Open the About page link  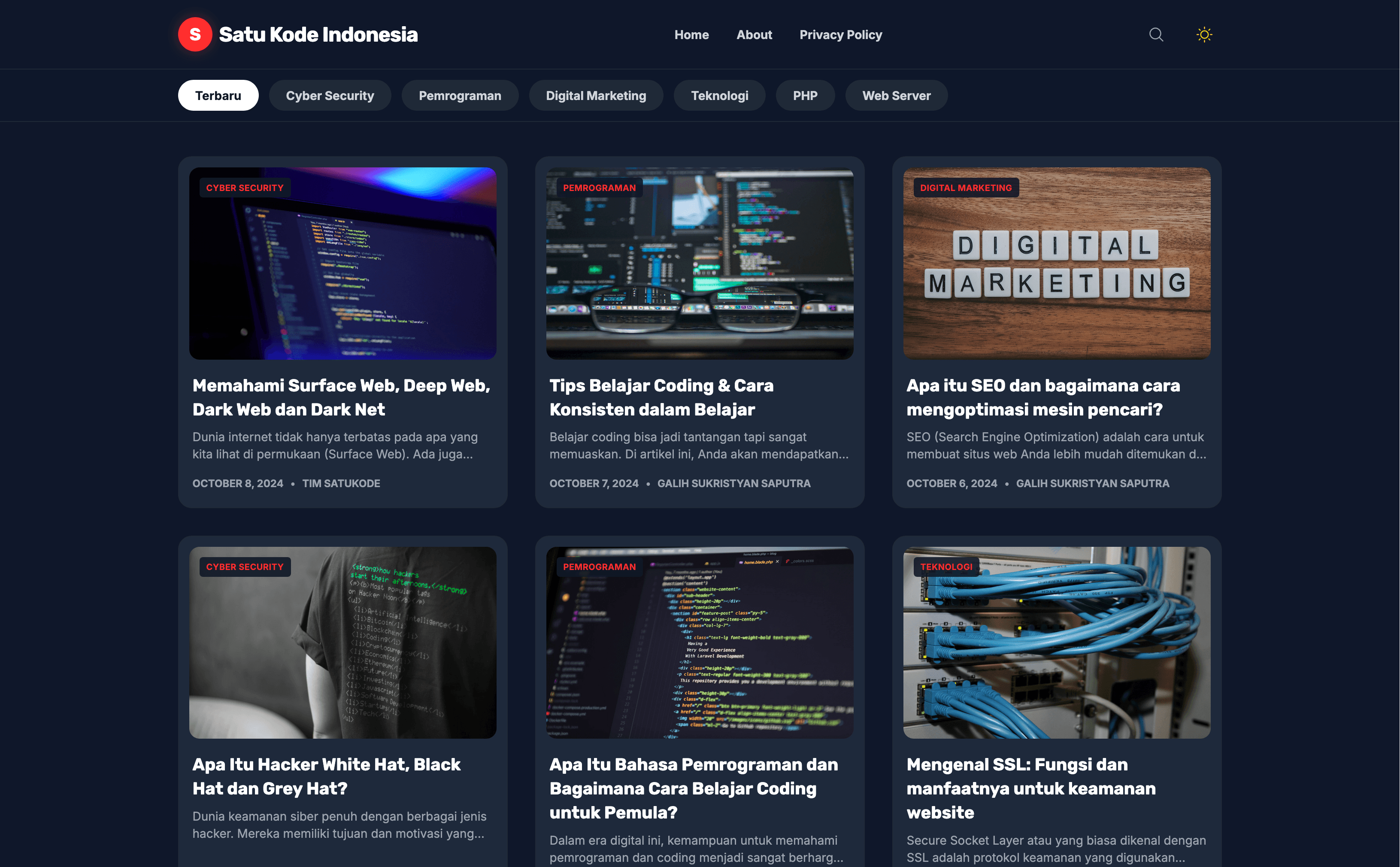click(x=754, y=35)
